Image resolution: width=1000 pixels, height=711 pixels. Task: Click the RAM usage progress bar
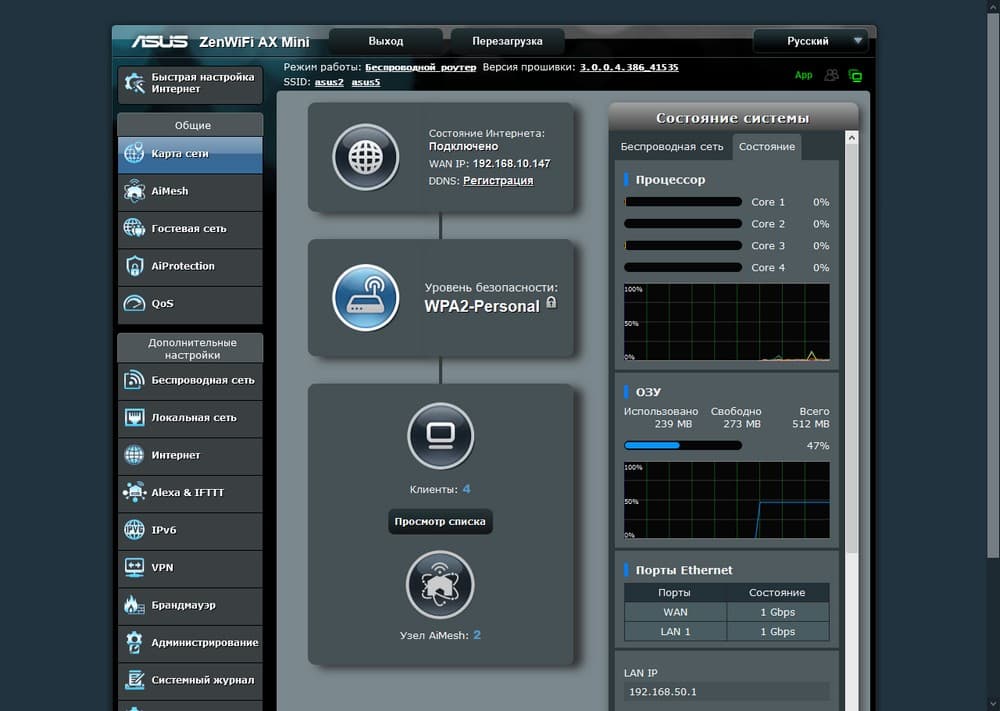click(682, 446)
